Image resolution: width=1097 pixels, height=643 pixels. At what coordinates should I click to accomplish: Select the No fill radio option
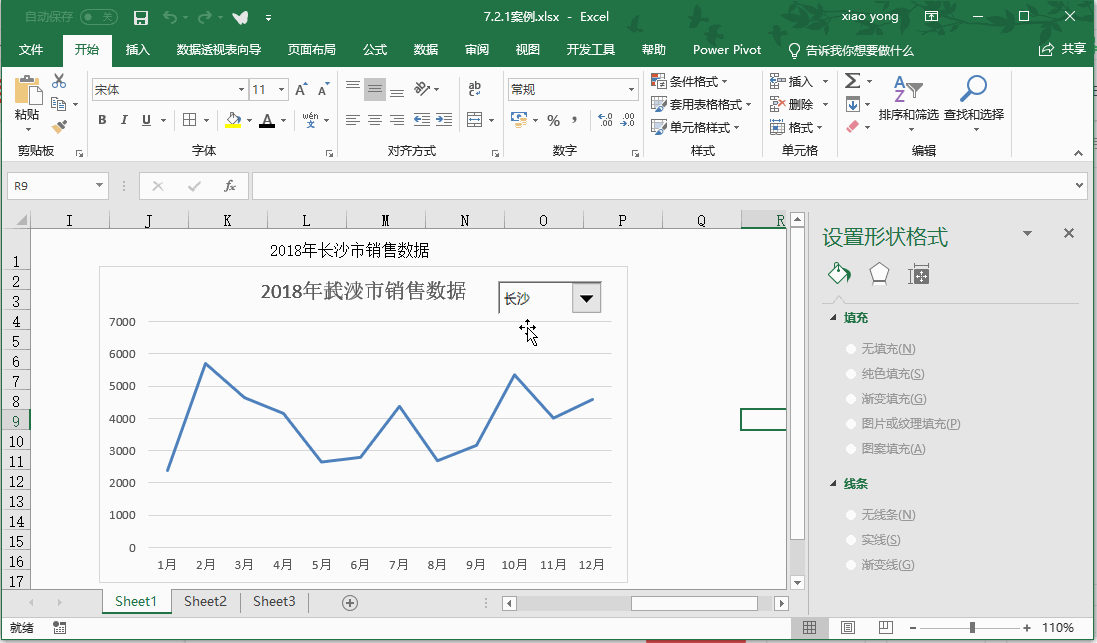(851, 349)
